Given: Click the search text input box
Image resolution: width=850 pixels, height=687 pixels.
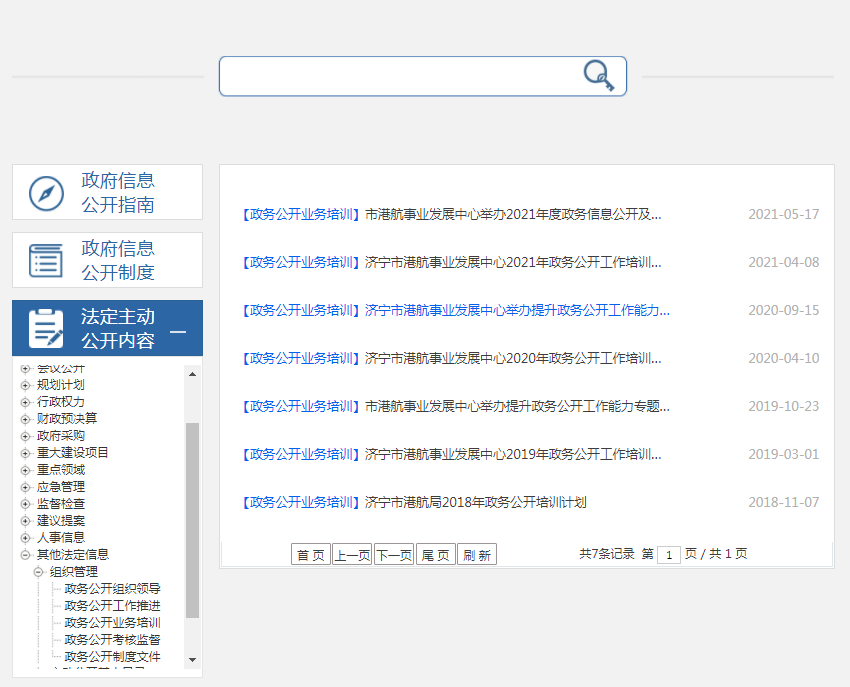Looking at the screenshot, I should coord(400,76).
